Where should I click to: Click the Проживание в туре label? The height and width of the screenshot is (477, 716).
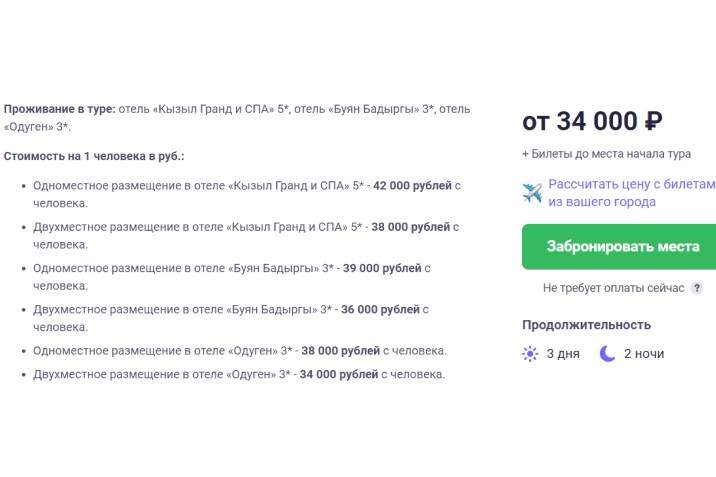(x=60, y=108)
